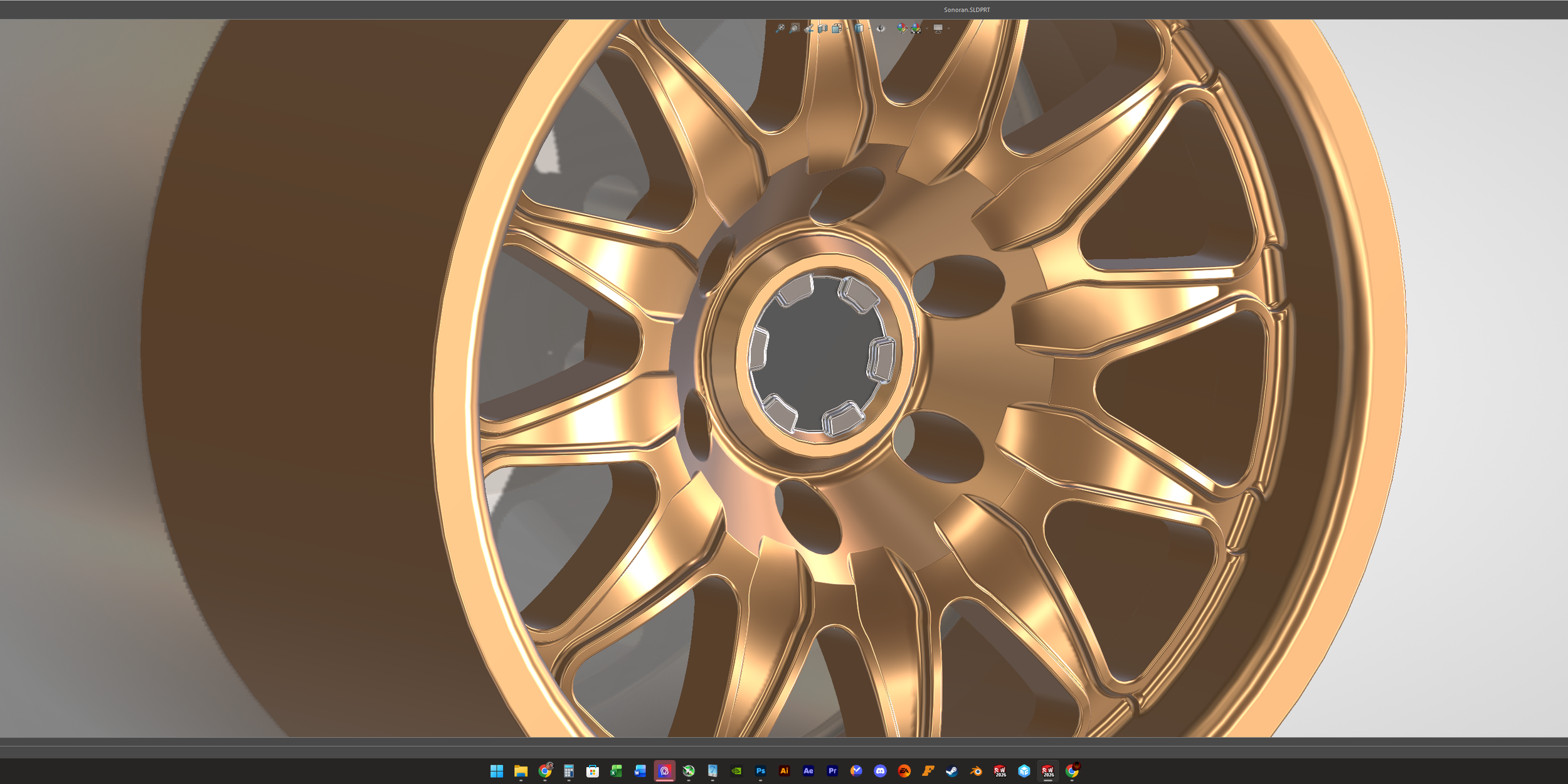Toggle the Hide/Show Items eye

point(881,28)
